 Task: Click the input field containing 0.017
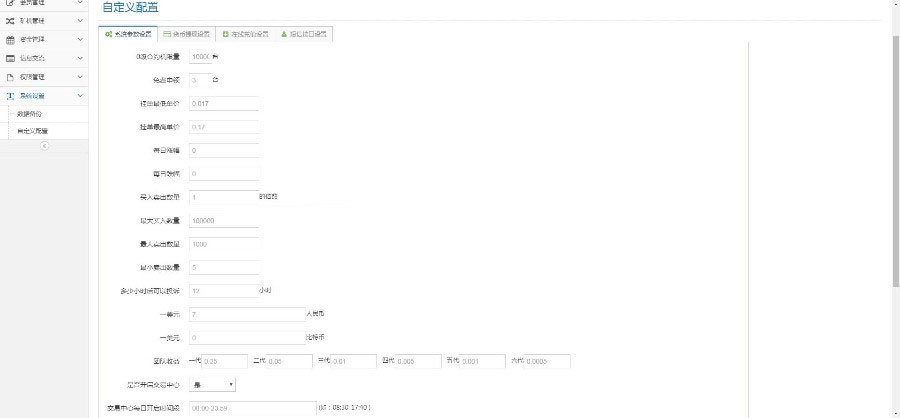point(222,103)
